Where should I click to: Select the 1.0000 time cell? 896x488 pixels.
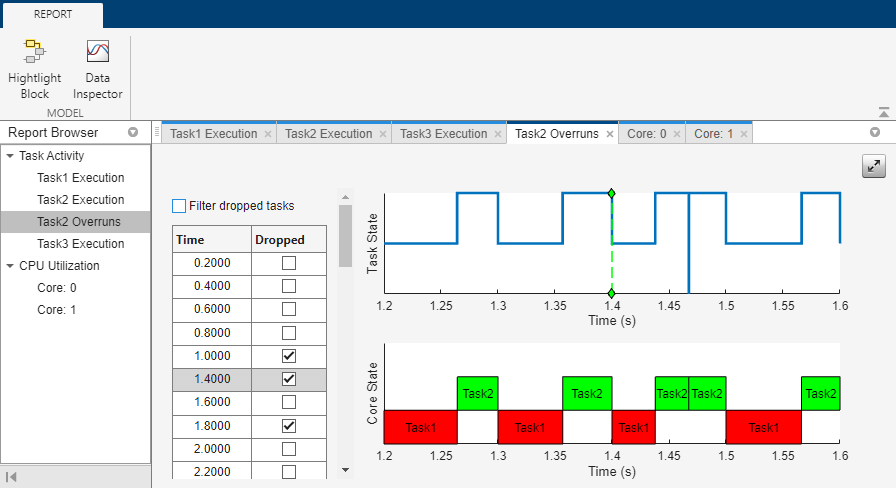212,356
